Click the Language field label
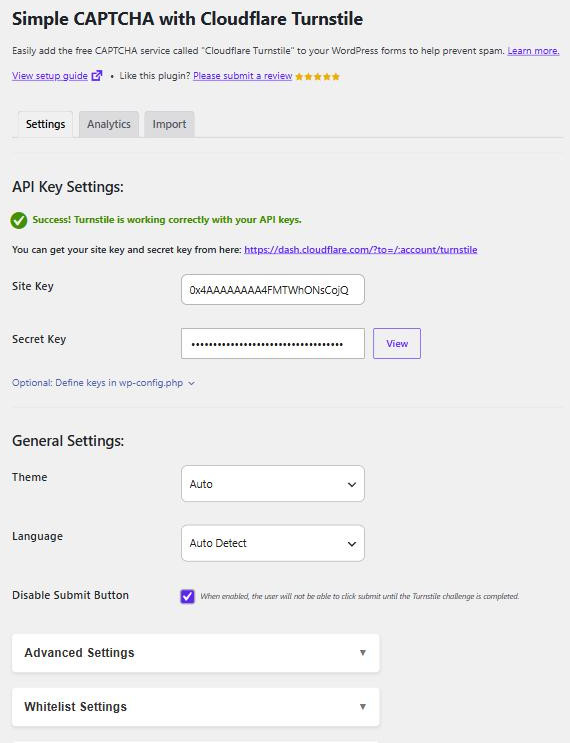Viewport: 570px width, 743px height. click(x=37, y=536)
